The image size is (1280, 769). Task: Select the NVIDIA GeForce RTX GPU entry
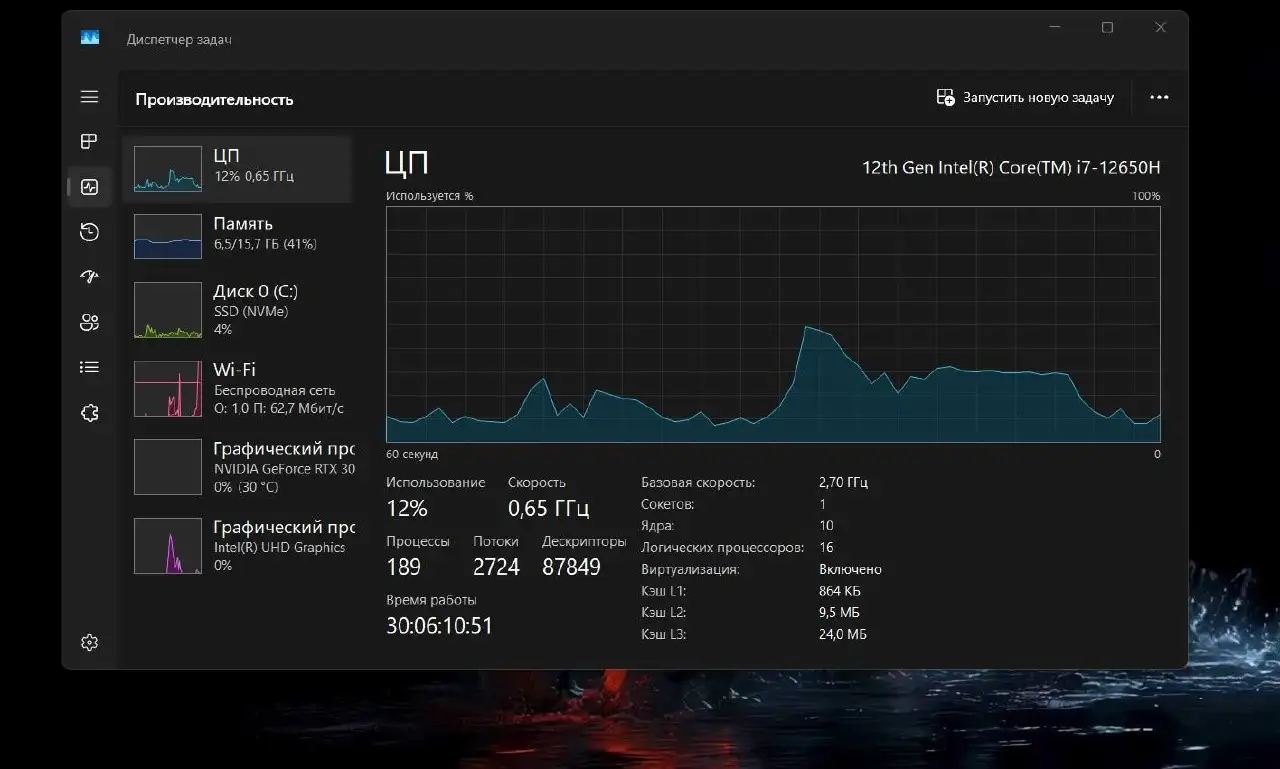click(x=238, y=466)
